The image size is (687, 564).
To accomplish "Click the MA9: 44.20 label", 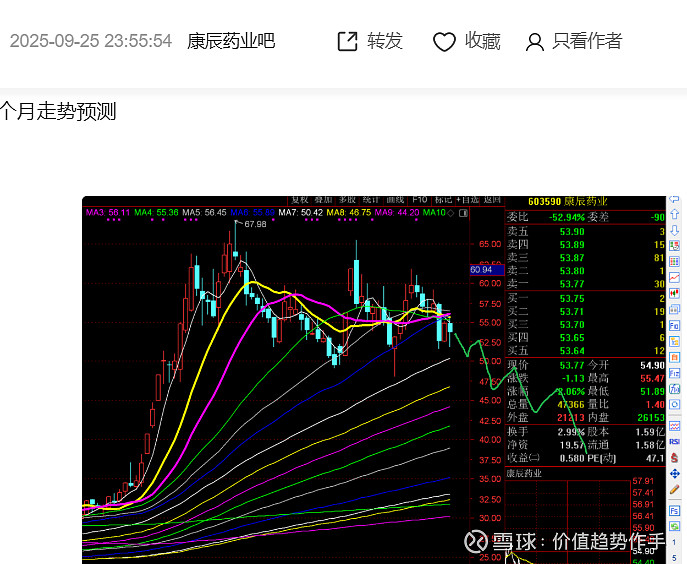I will [x=397, y=213].
